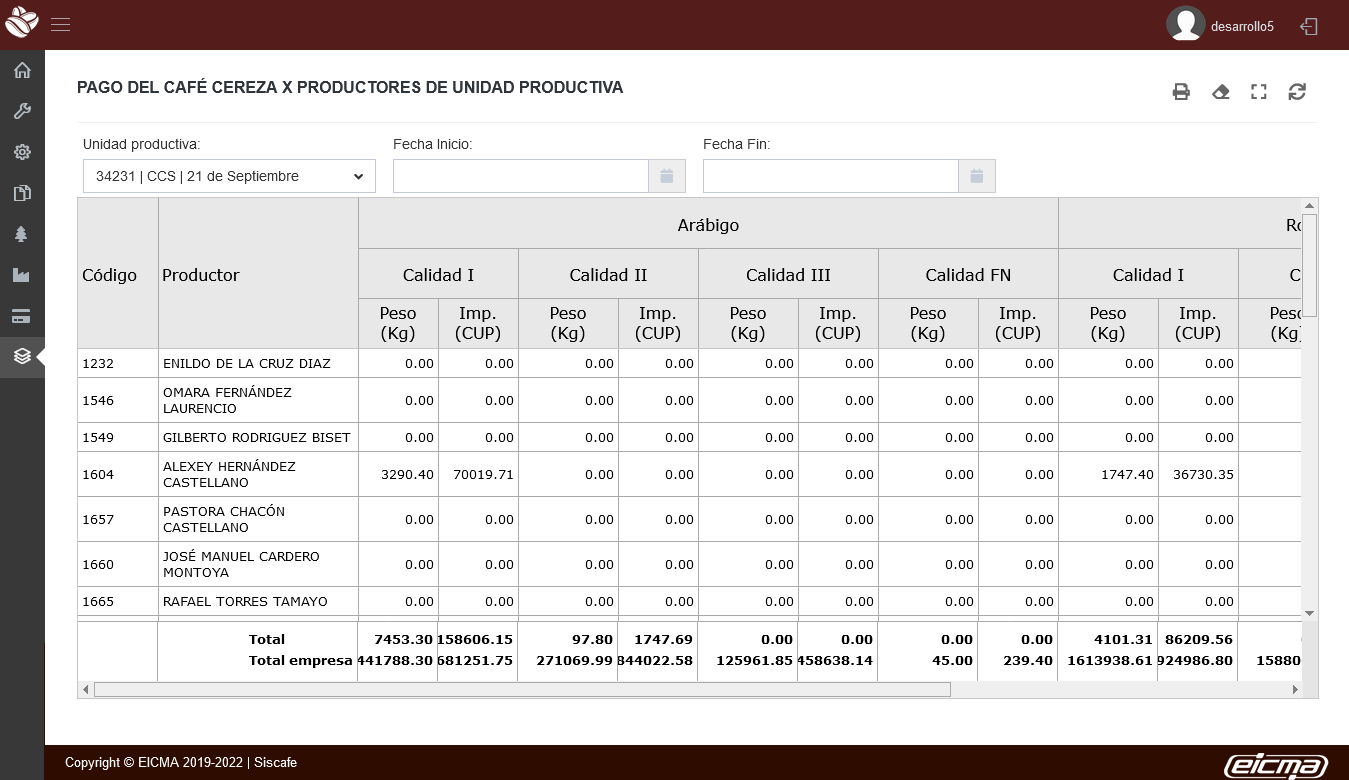Click the table's vertical scroll down arrow
This screenshot has width=1349, height=780.
[x=1309, y=613]
